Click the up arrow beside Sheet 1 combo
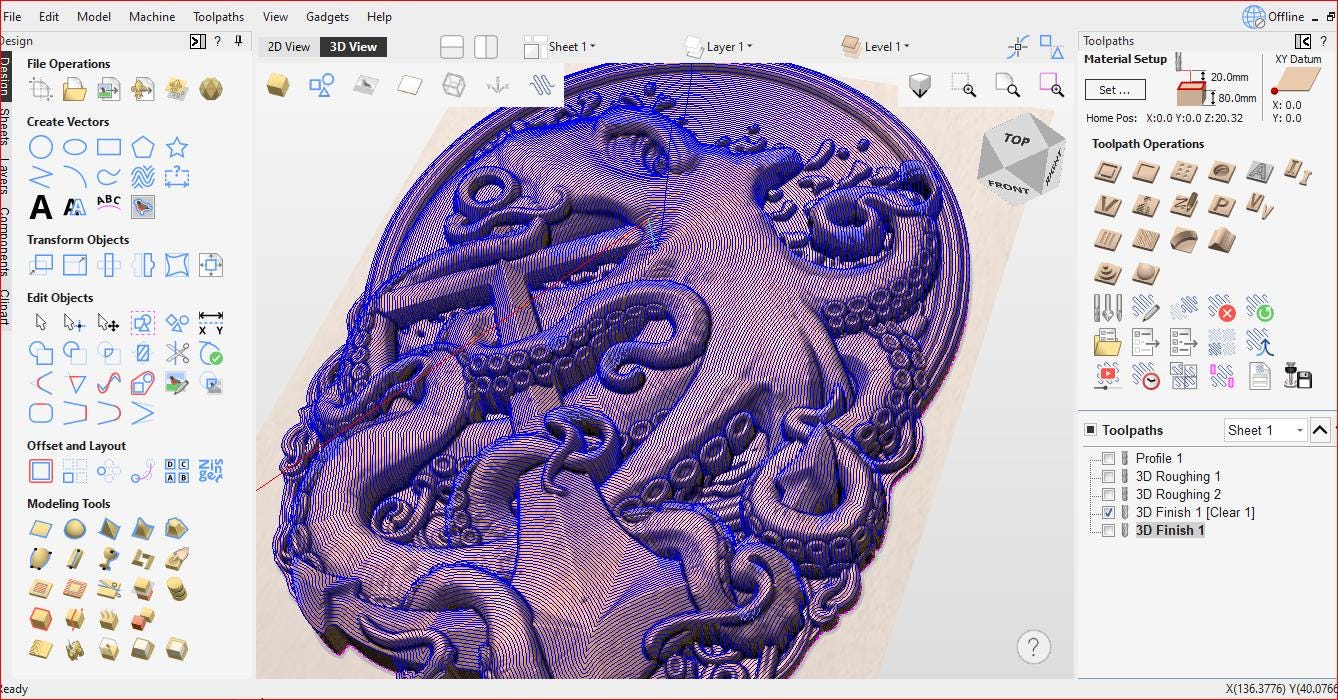Viewport: 1338px width, 700px height. pyautogui.click(x=1320, y=430)
